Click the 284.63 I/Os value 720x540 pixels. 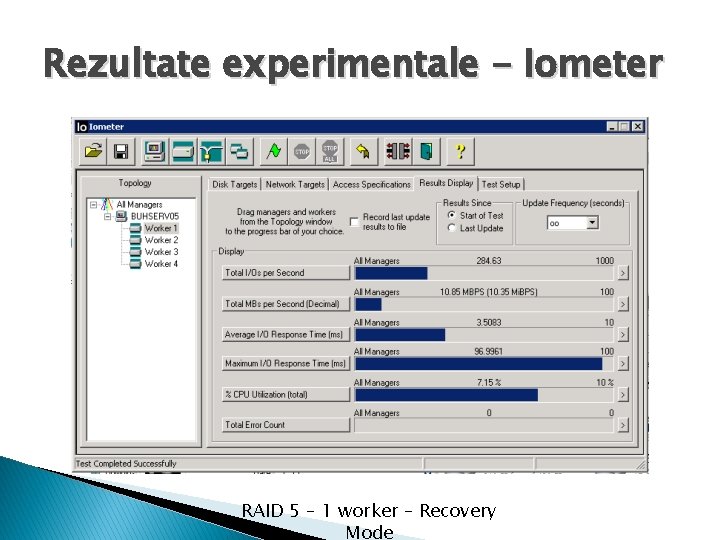tap(489, 261)
